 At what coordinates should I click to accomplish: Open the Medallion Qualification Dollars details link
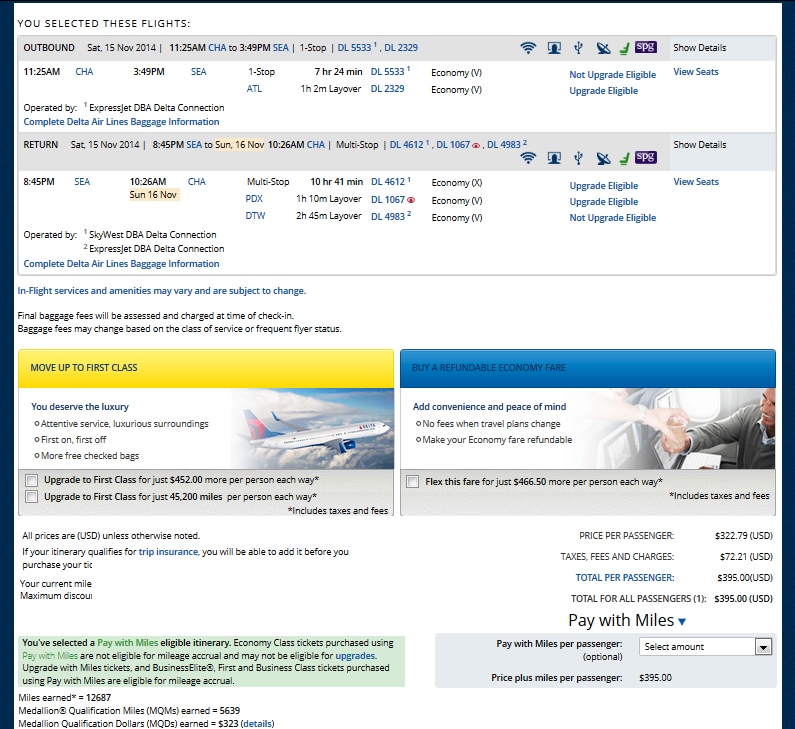(x=257, y=723)
